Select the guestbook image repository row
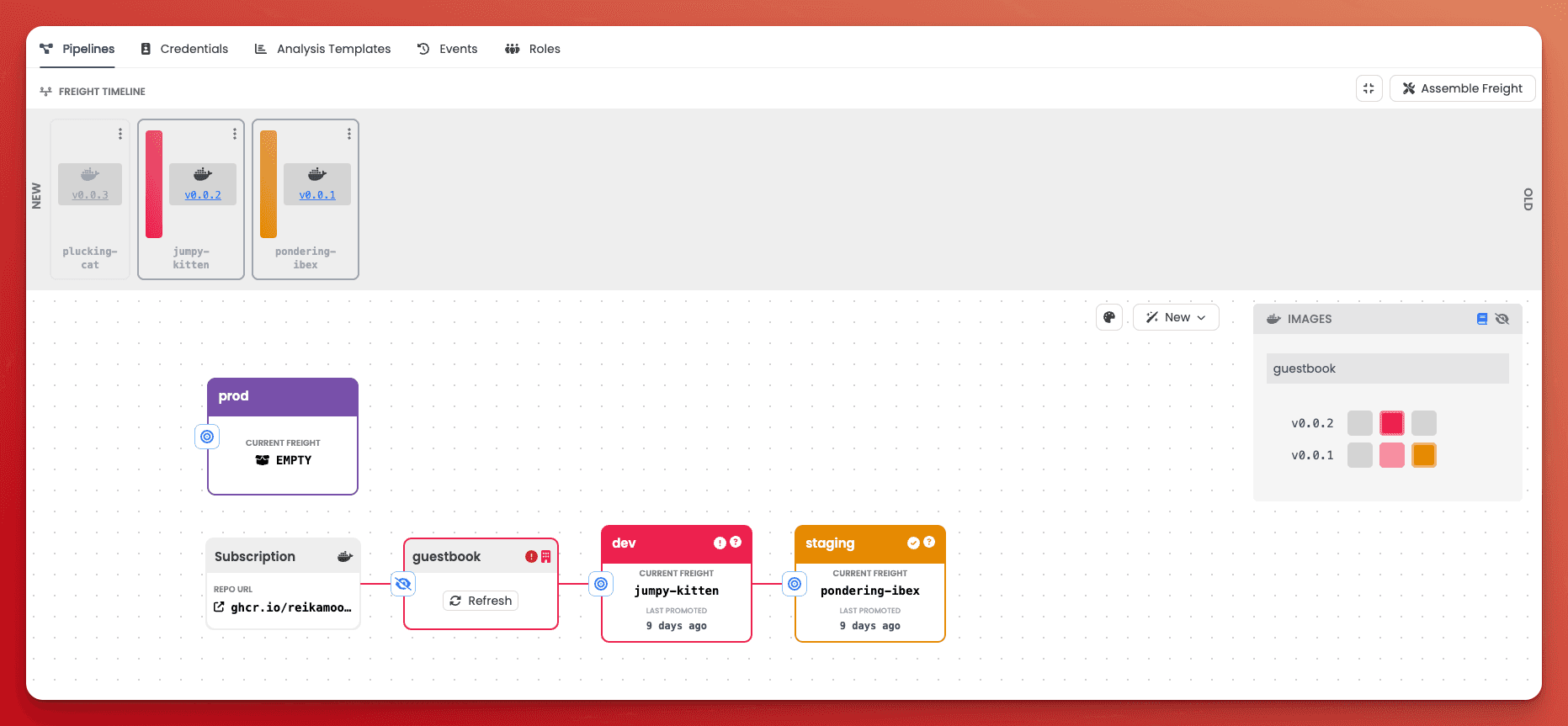1568x726 pixels. (x=1388, y=368)
